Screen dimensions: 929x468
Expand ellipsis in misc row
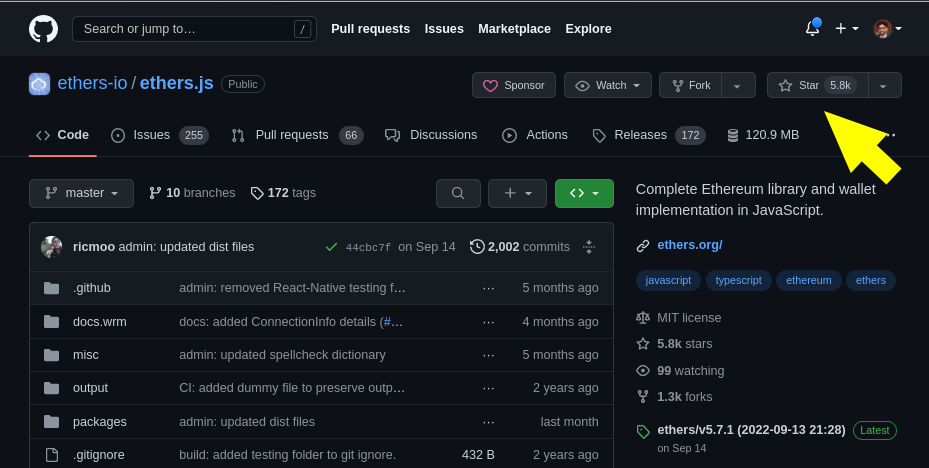[x=488, y=355]
